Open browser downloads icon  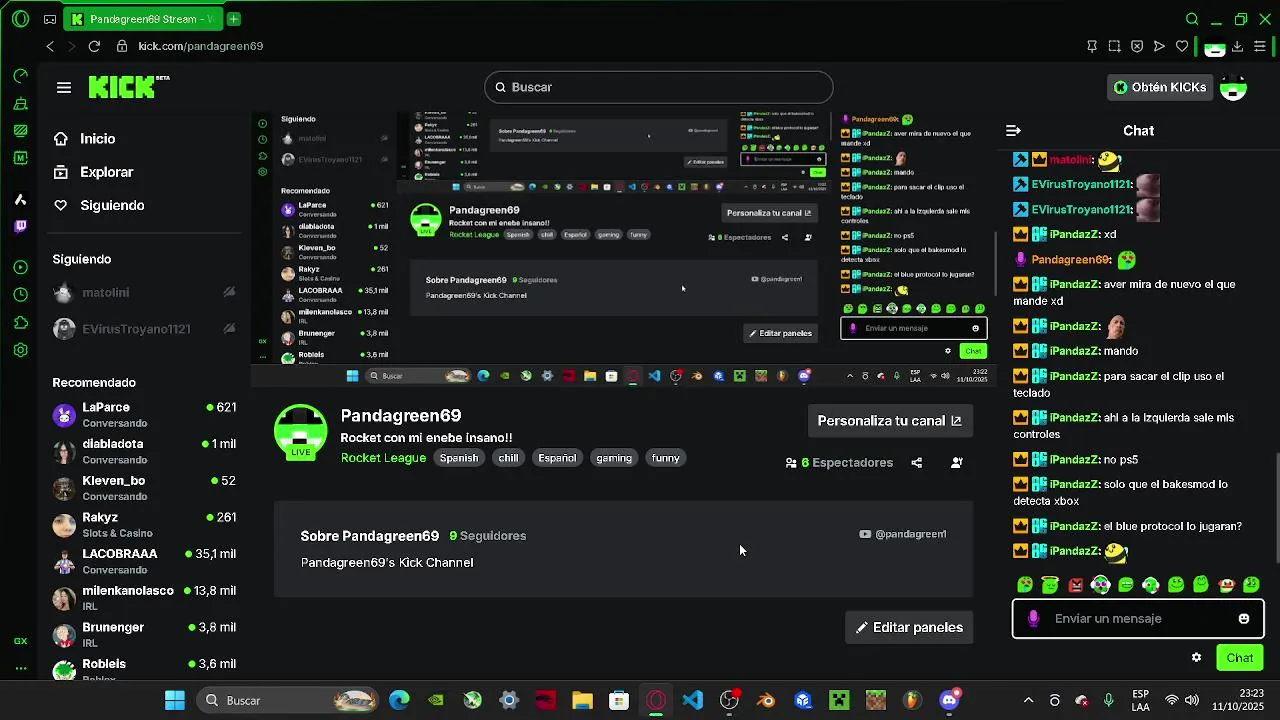pyautogui.click(x=1237, y=46)
